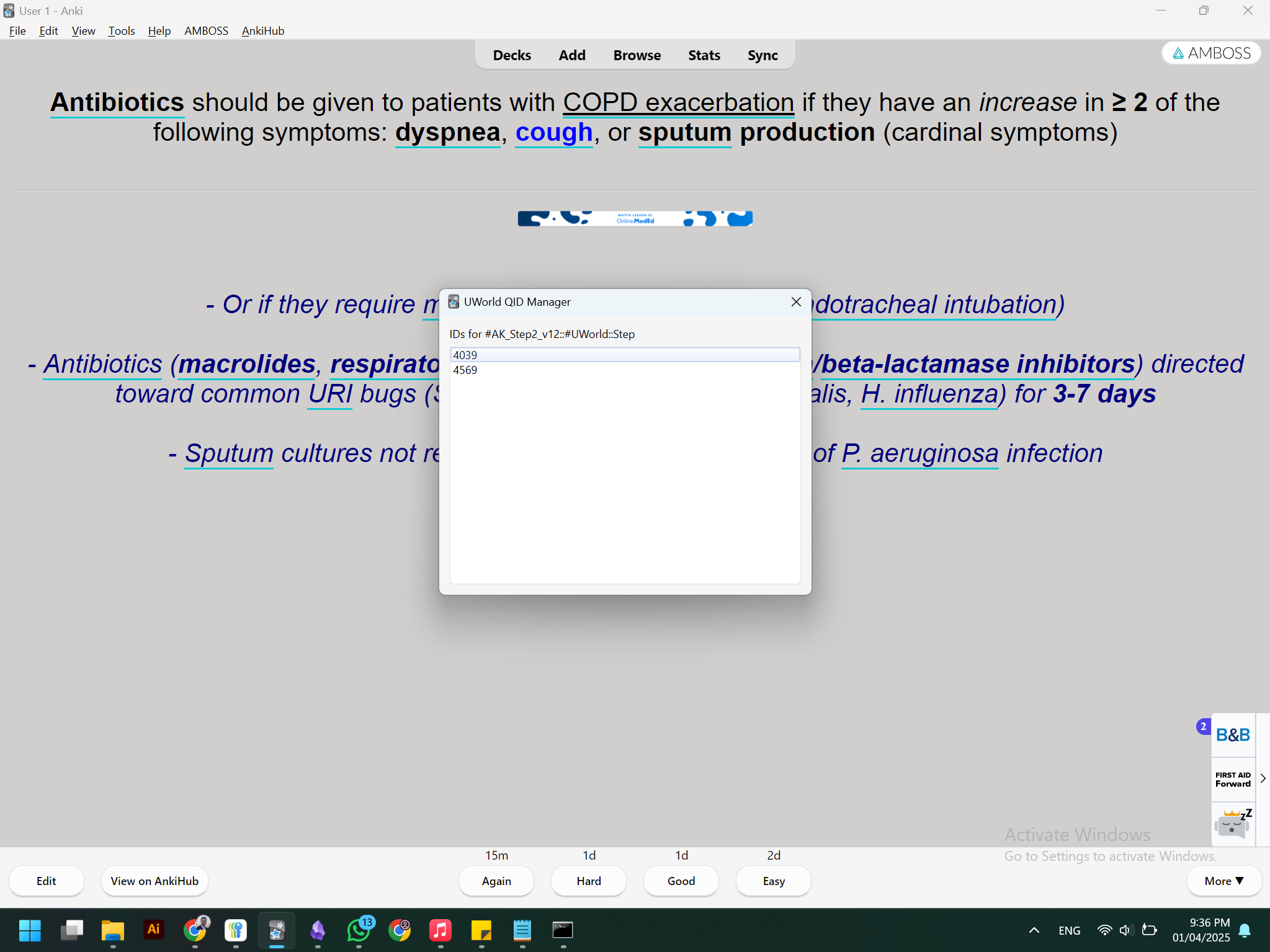Open WhatsApp from the taskbar
This screenshot has width=1270, height=952.
coord(359,930)
